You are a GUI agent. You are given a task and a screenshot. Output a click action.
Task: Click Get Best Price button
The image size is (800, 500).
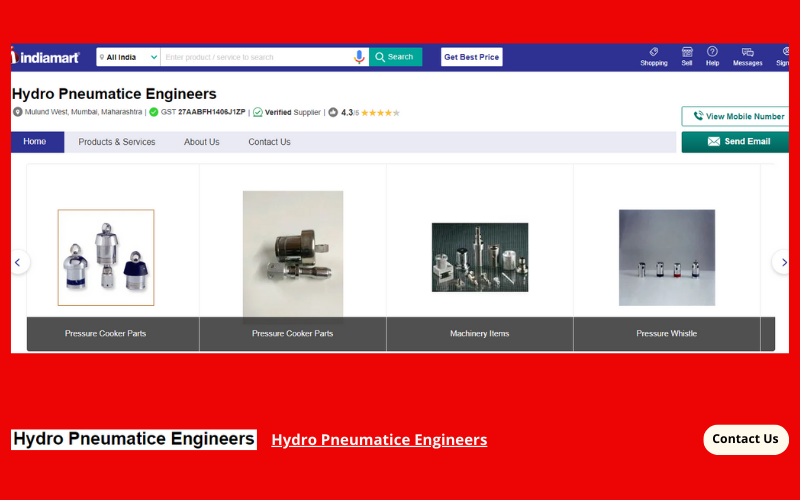(471, 57)
